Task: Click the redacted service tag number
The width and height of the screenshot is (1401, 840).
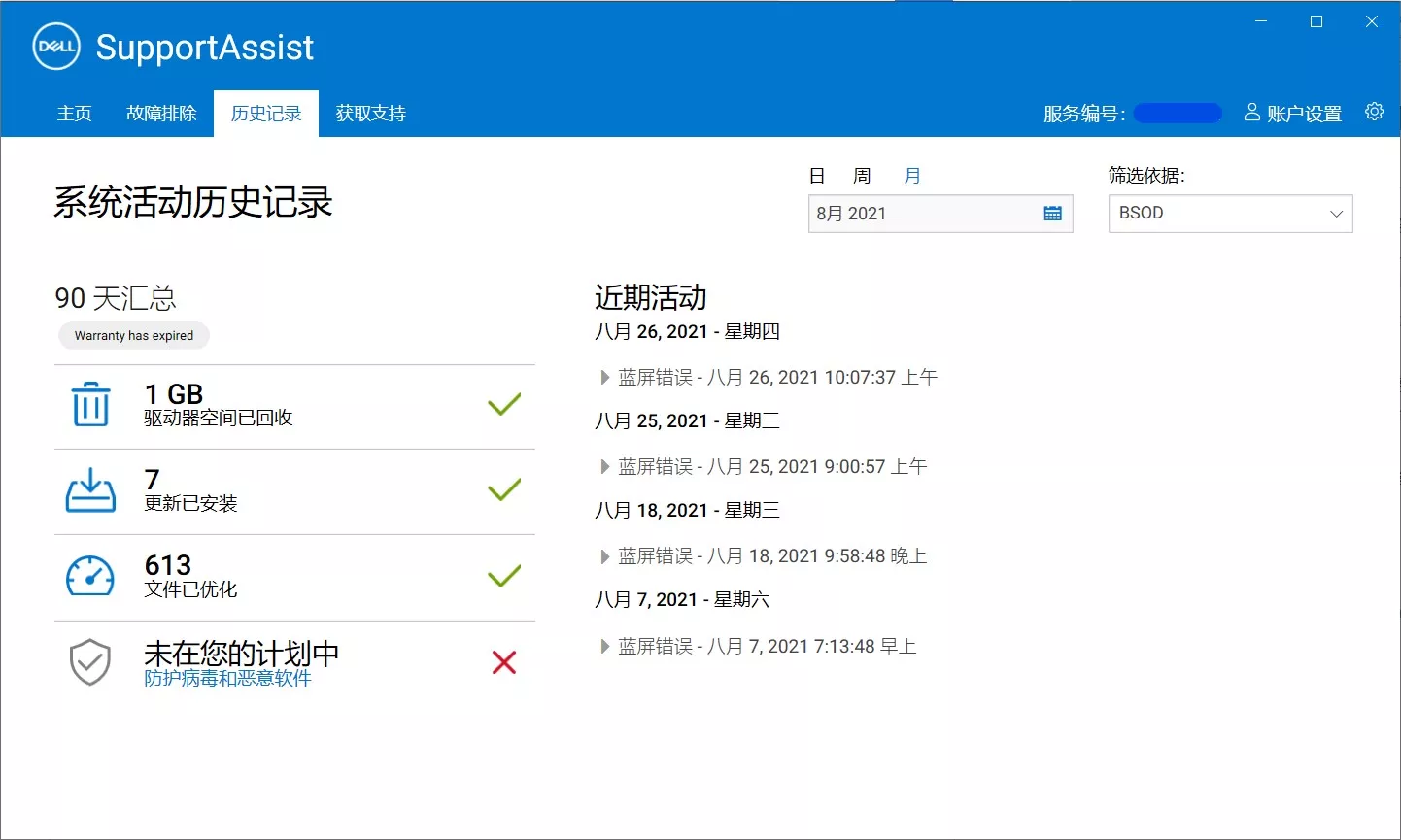Action: (x=1178, y=114)
